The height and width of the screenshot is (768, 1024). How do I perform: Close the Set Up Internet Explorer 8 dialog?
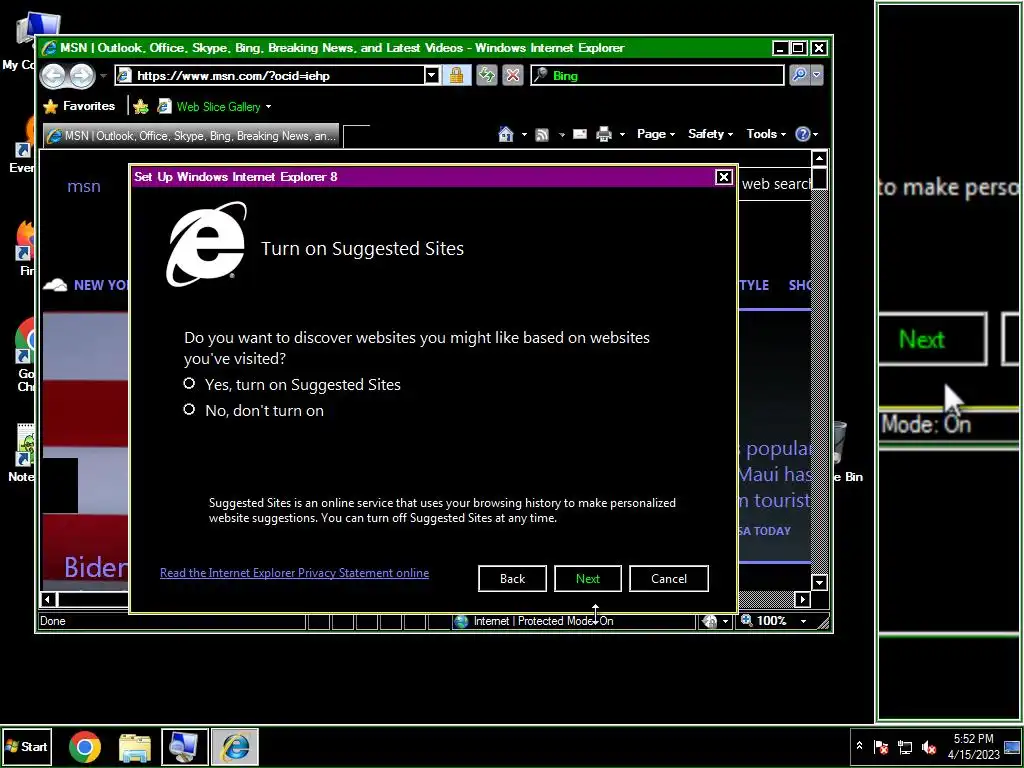click(724, 177)
